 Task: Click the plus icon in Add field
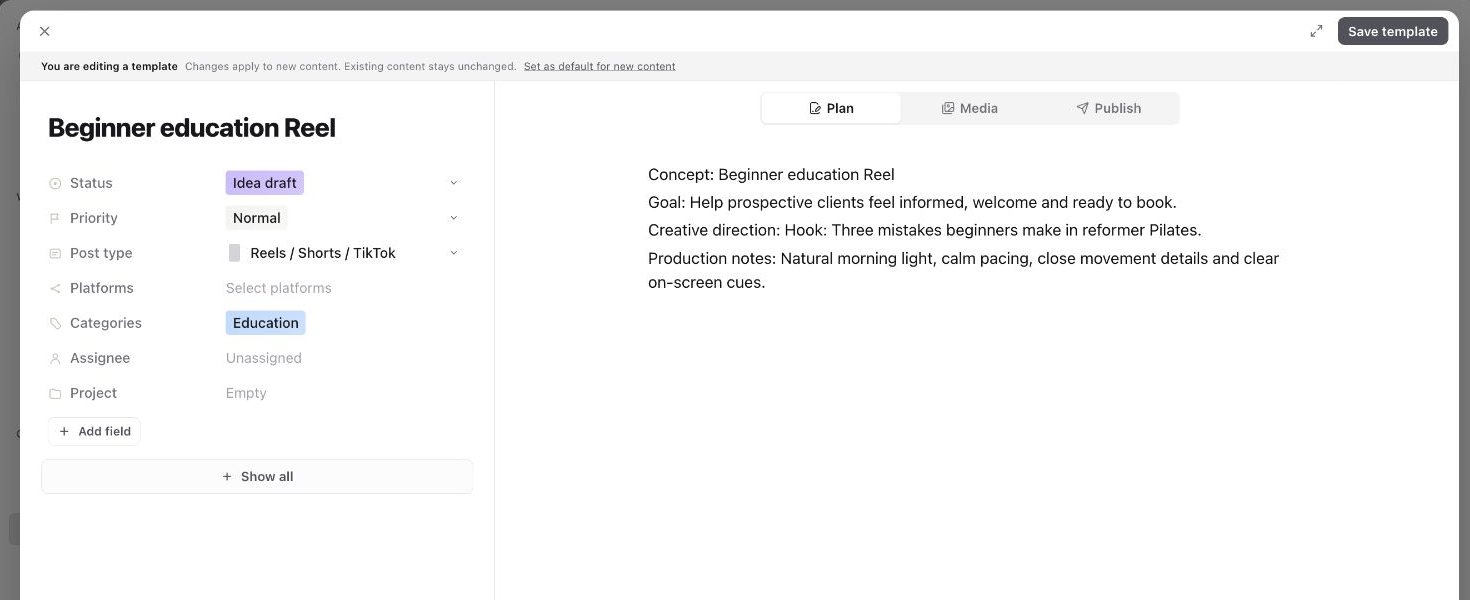pyautogui.click(x=64, y=431)
